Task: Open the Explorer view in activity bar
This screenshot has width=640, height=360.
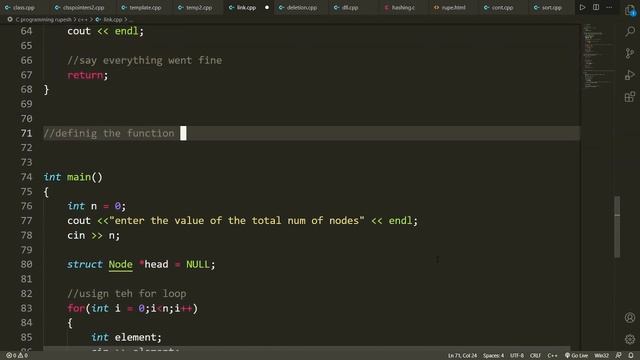Action: click(630, 10)
